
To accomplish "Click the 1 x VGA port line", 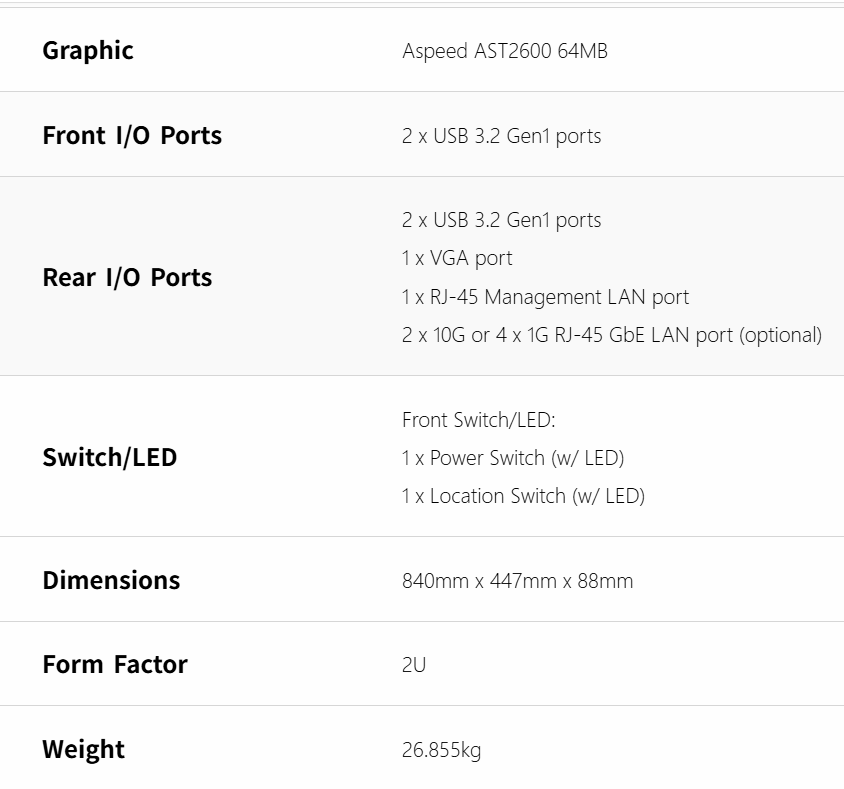I will point(457,258).
